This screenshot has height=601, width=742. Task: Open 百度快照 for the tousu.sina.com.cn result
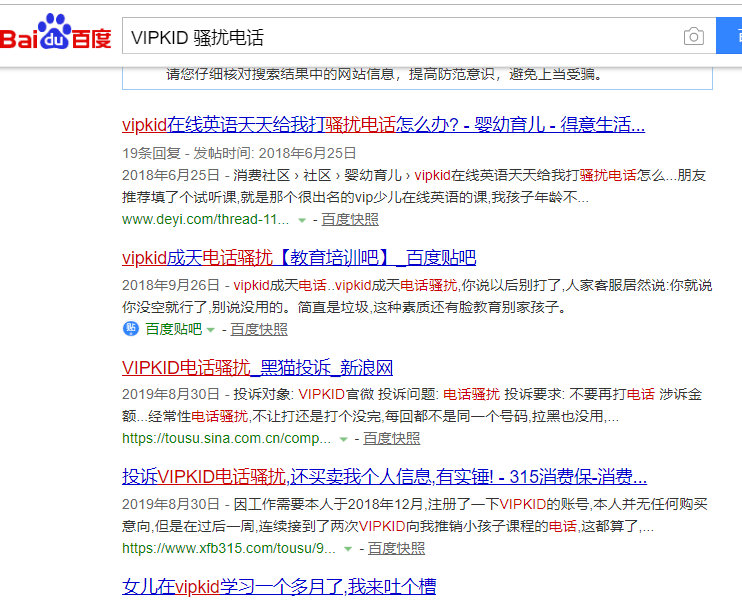tap(391, 439)
